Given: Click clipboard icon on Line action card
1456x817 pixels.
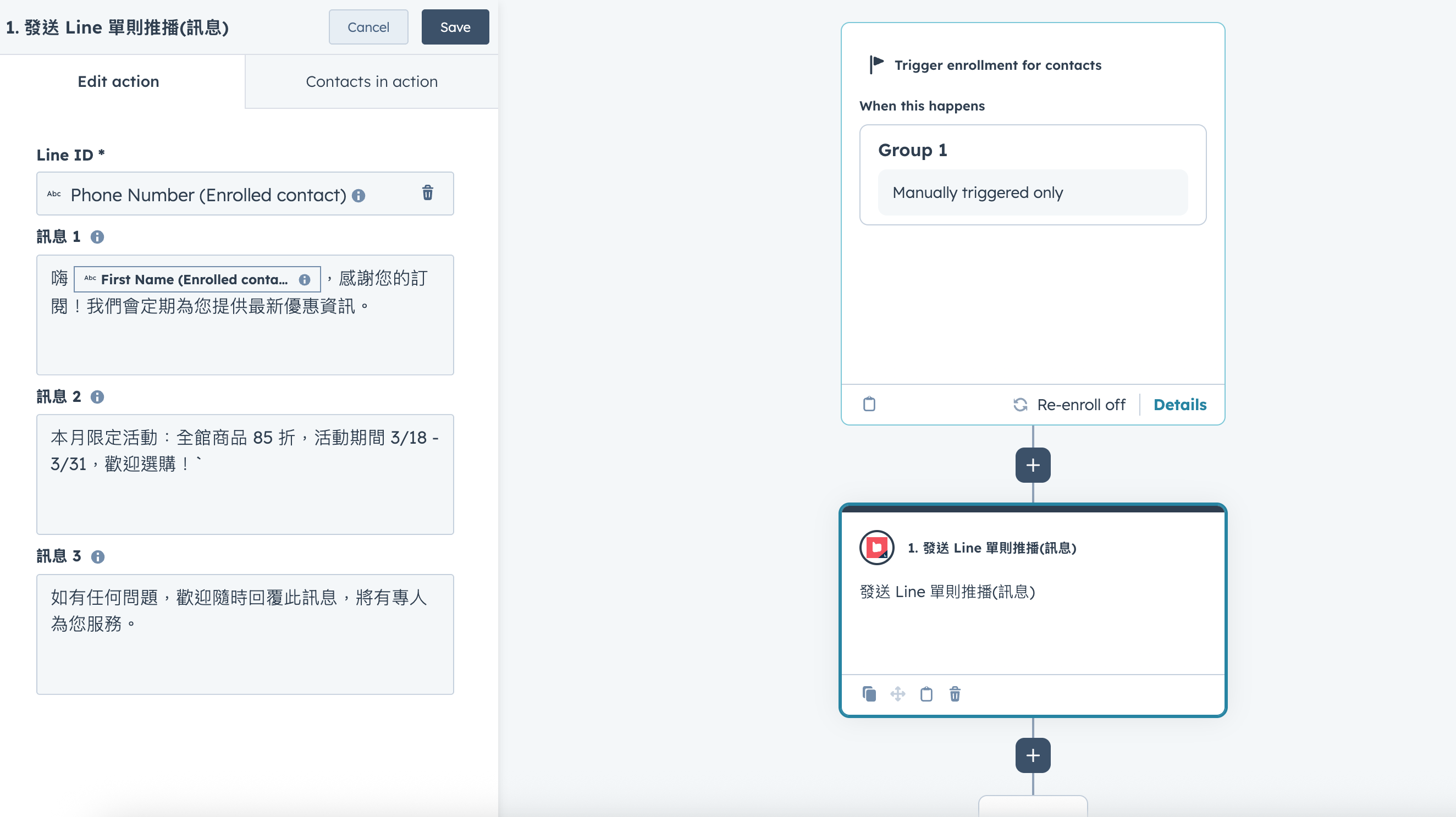Looking at the screenshot, I should coord(926,694).
